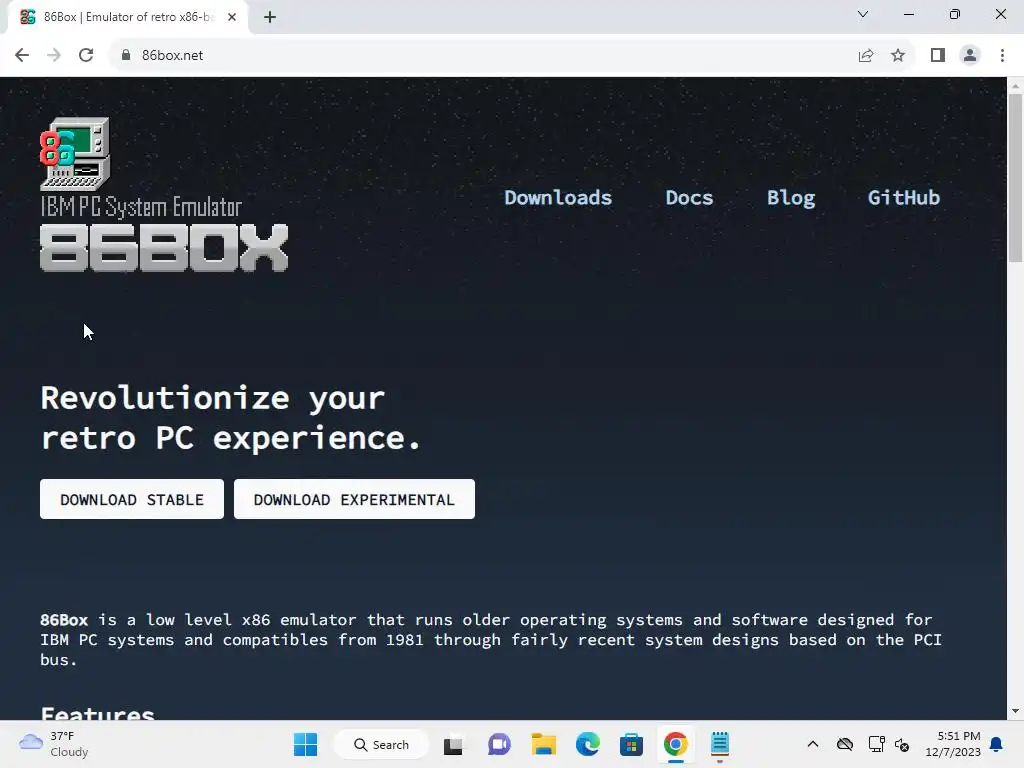1024x768 pixels.
Task: Click the OneDrive cloud tray icon
Action: pyautogui.click(x=845, y=744)
